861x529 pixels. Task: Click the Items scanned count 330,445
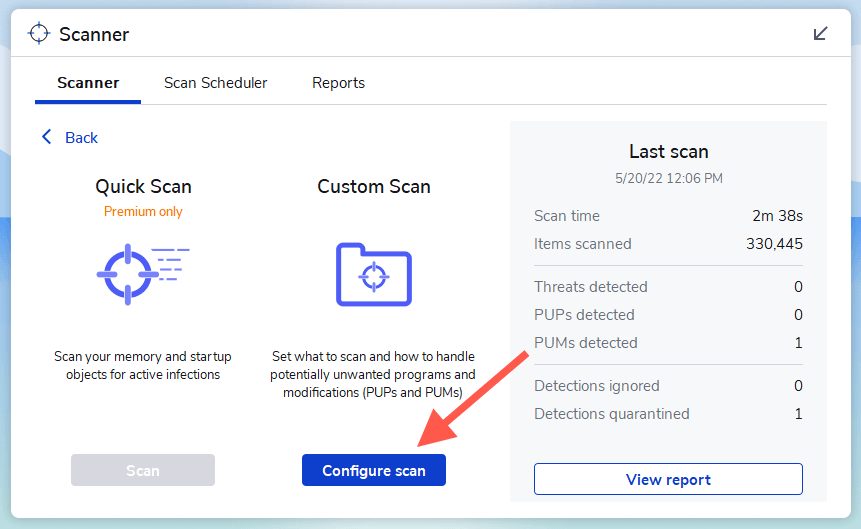tap(774, 244)
